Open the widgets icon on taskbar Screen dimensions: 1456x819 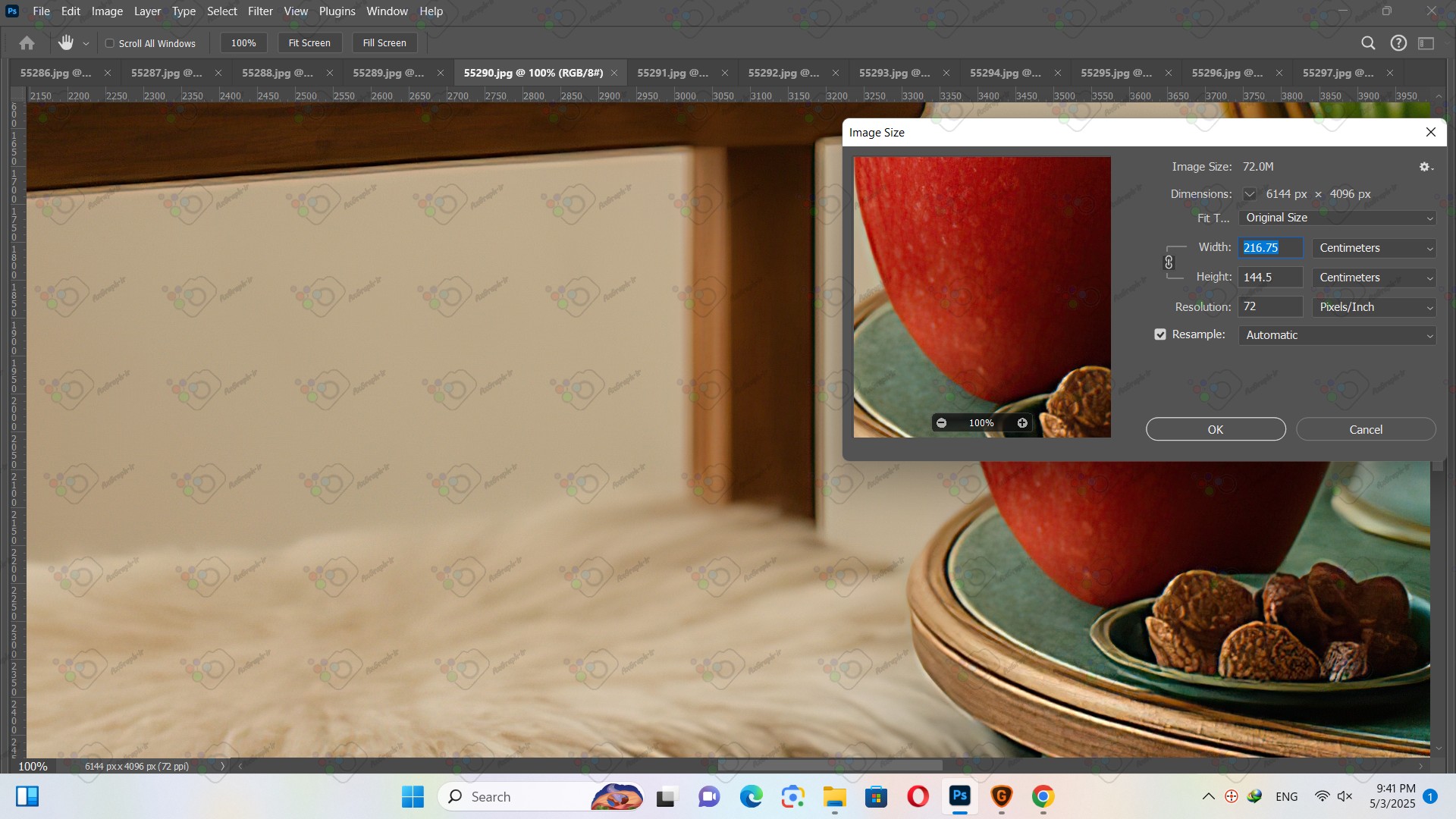[27, 797]
